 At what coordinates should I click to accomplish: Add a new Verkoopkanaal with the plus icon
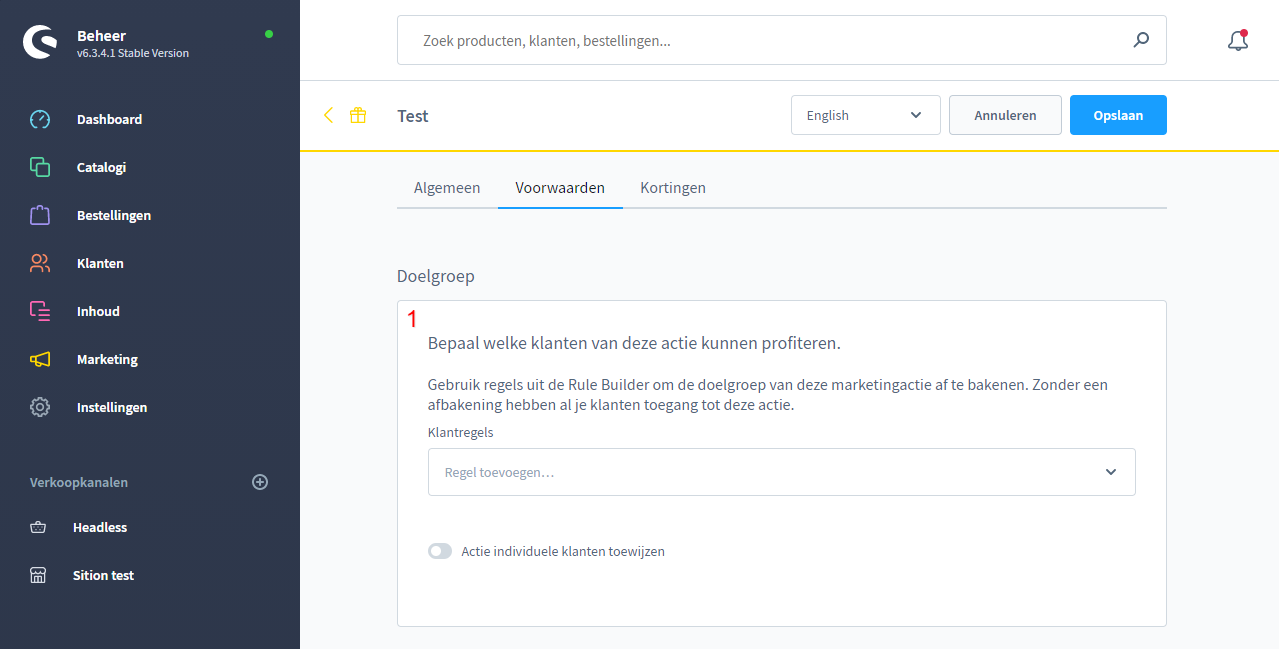(x=260, y=482)
